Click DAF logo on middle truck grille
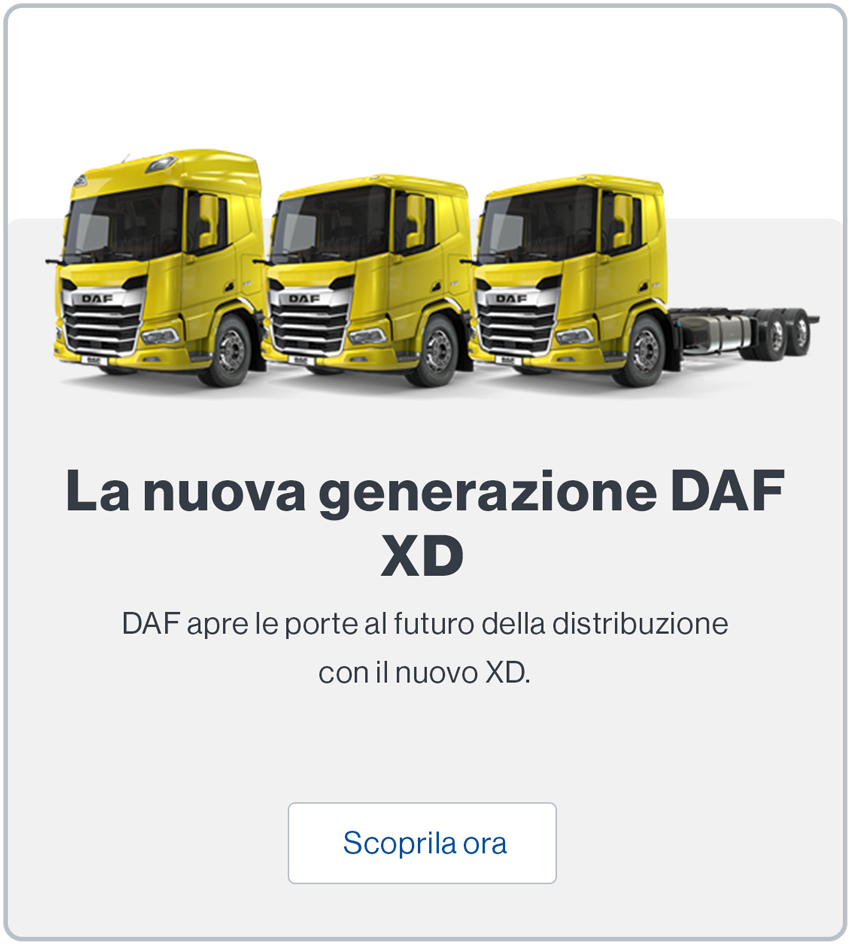Viewport: 850px width, 944px height. pos(304,298)
